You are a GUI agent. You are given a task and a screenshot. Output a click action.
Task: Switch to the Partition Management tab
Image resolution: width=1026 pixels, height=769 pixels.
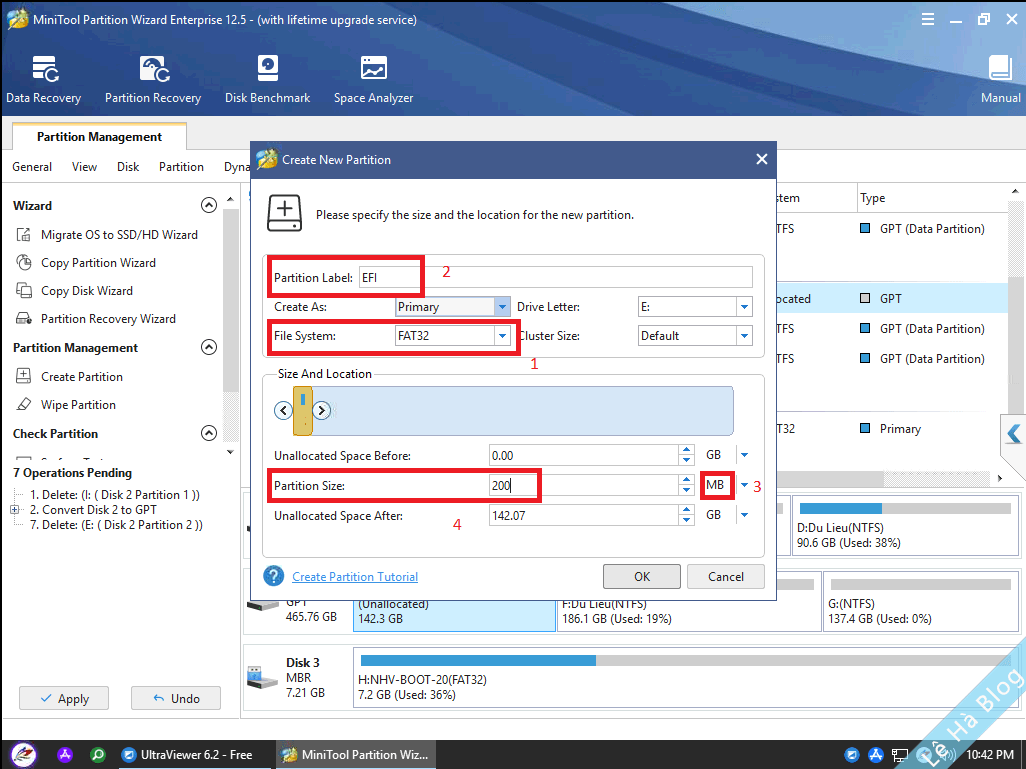point(99,137)
